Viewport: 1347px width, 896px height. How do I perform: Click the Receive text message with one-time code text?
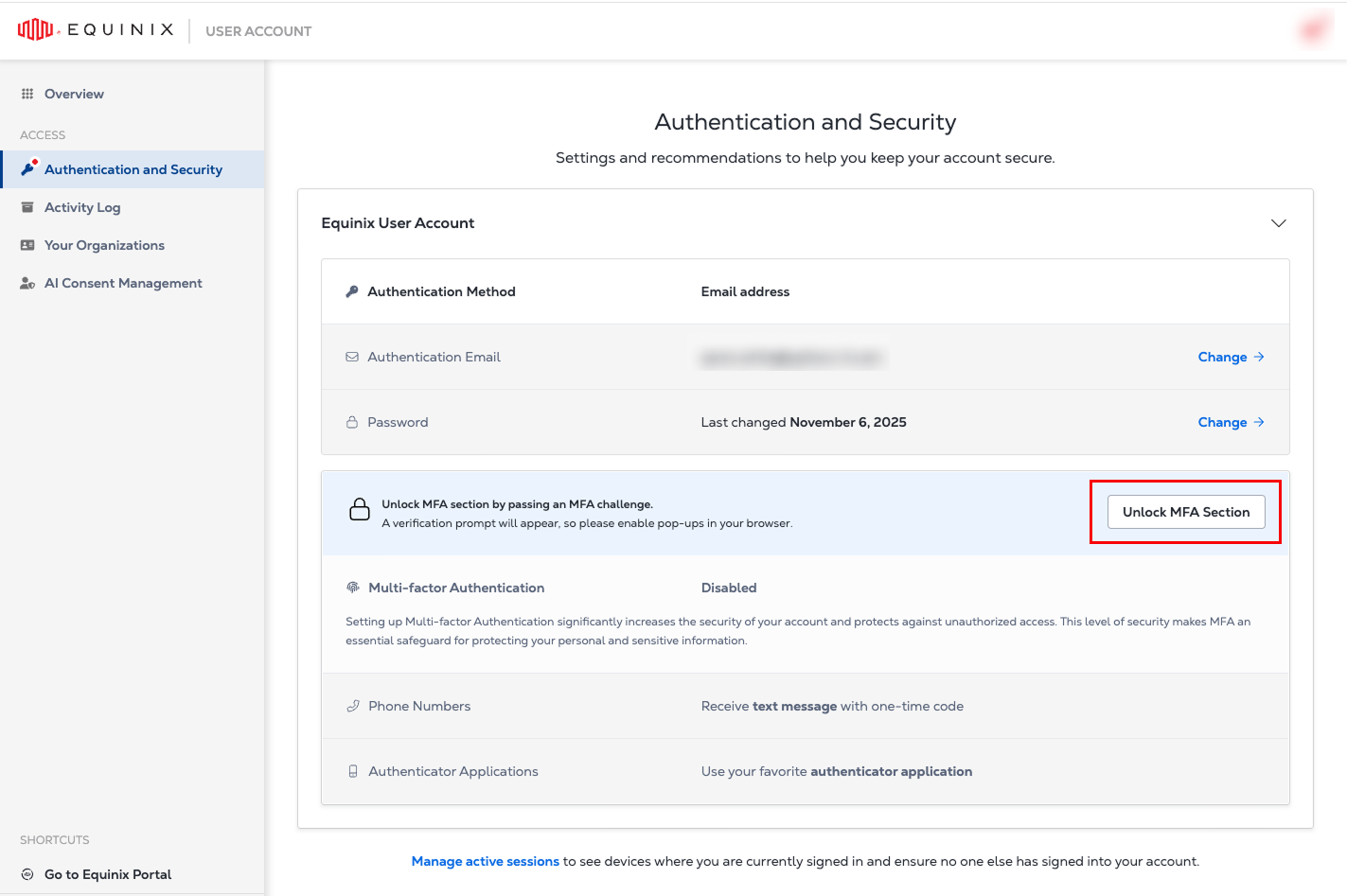click(x=832, y=706)
